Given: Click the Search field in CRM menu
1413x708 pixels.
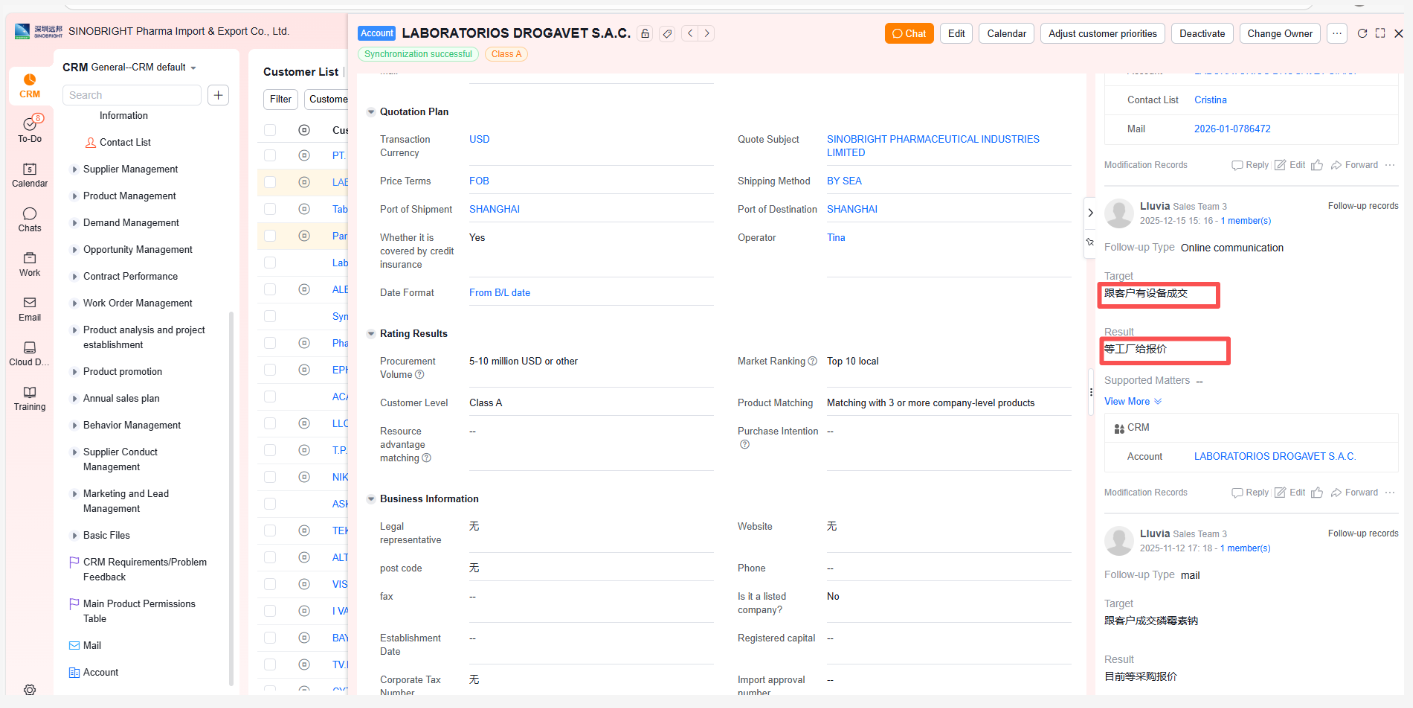Looking at the screenshot, I should point(132,95).
